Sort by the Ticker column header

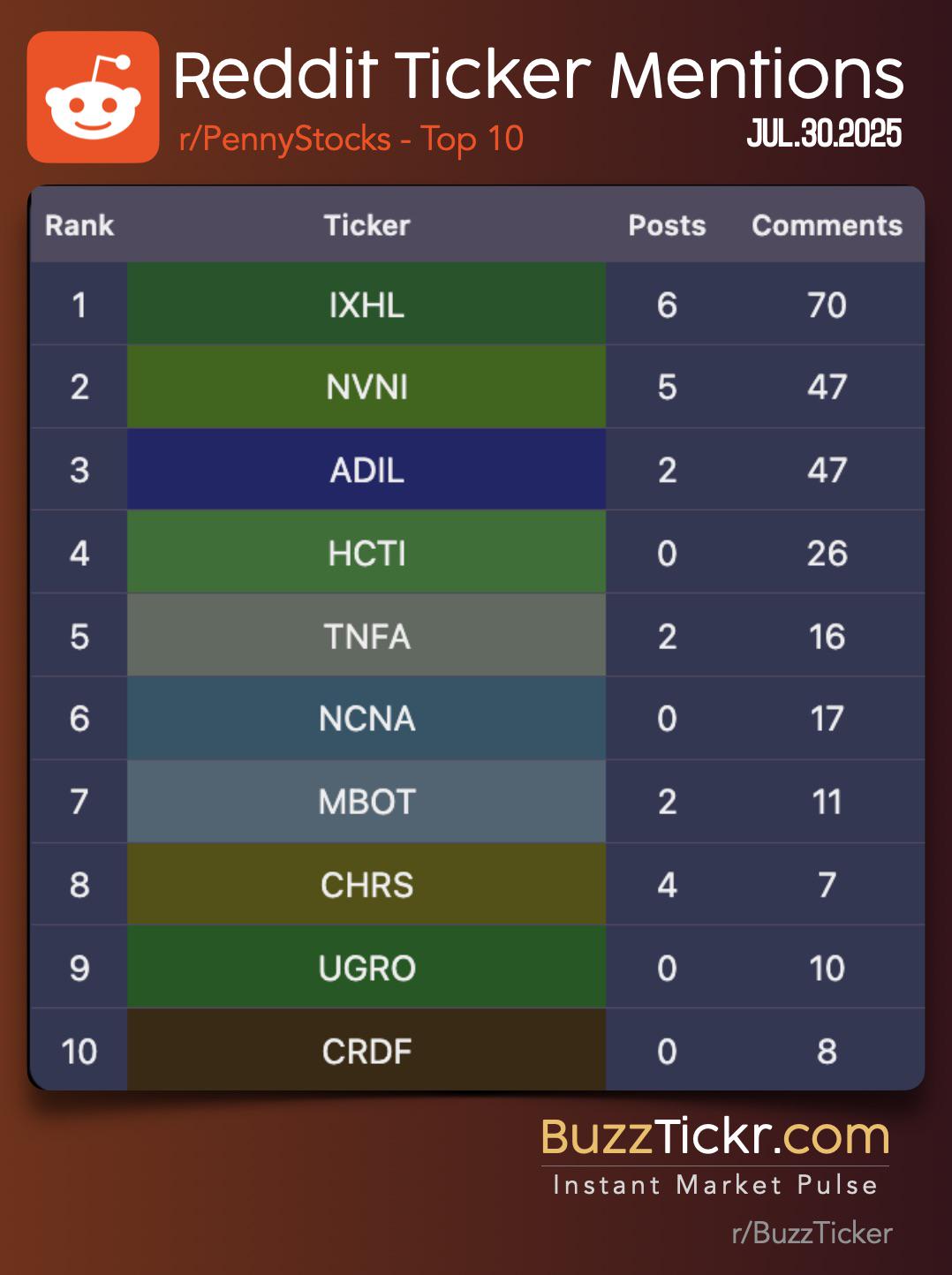coord(366,225)
